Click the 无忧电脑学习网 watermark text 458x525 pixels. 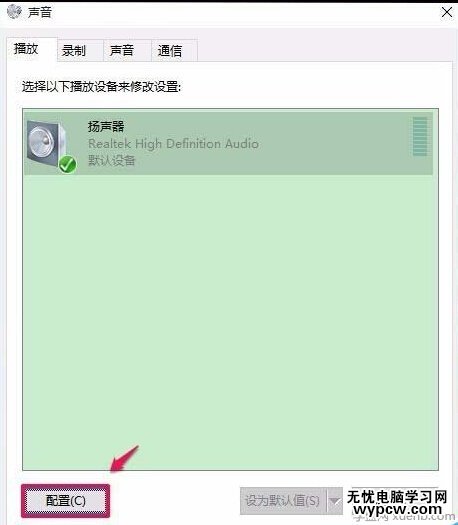coord(397,497)
